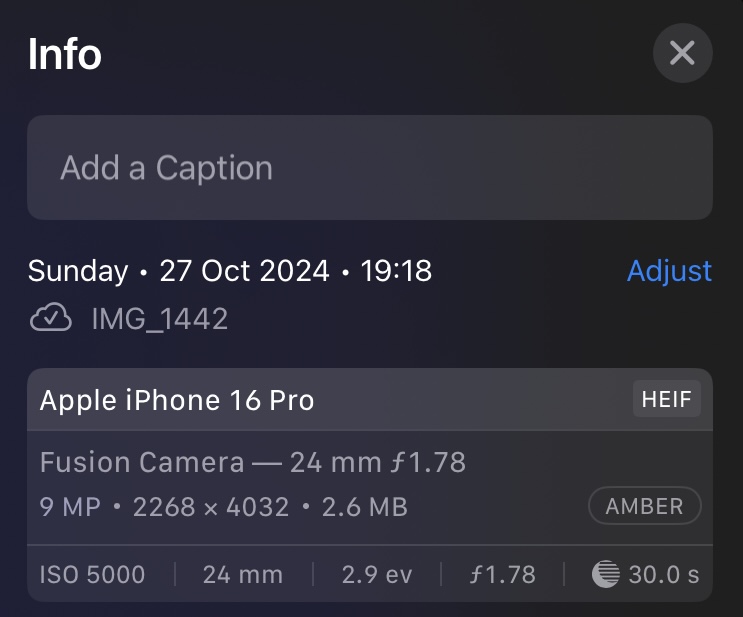Viewport: 743px width, 617px height.
Task: Click the HEIF format badge
Action: pos(667,399)
